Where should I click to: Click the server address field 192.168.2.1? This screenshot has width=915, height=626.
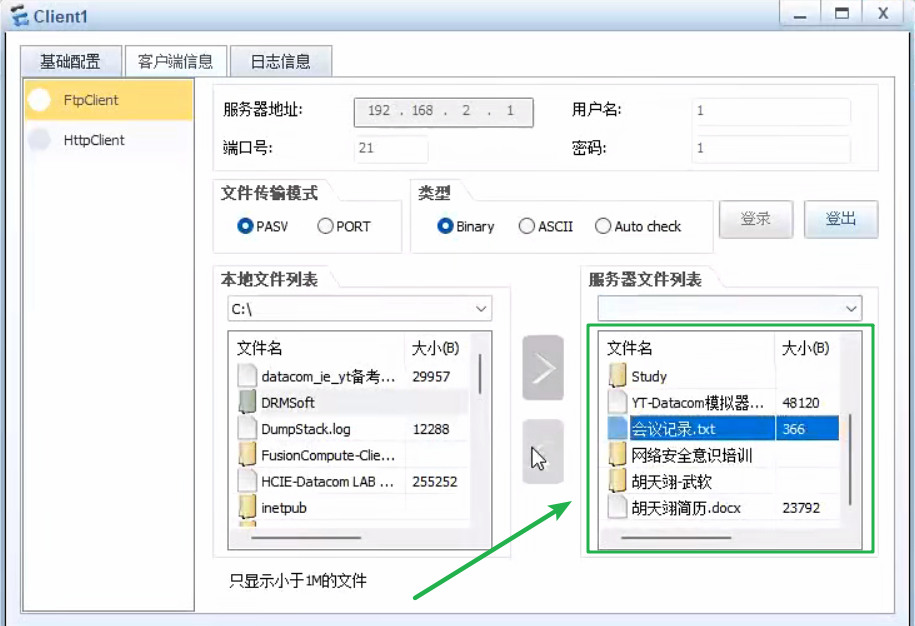[443, 111]
